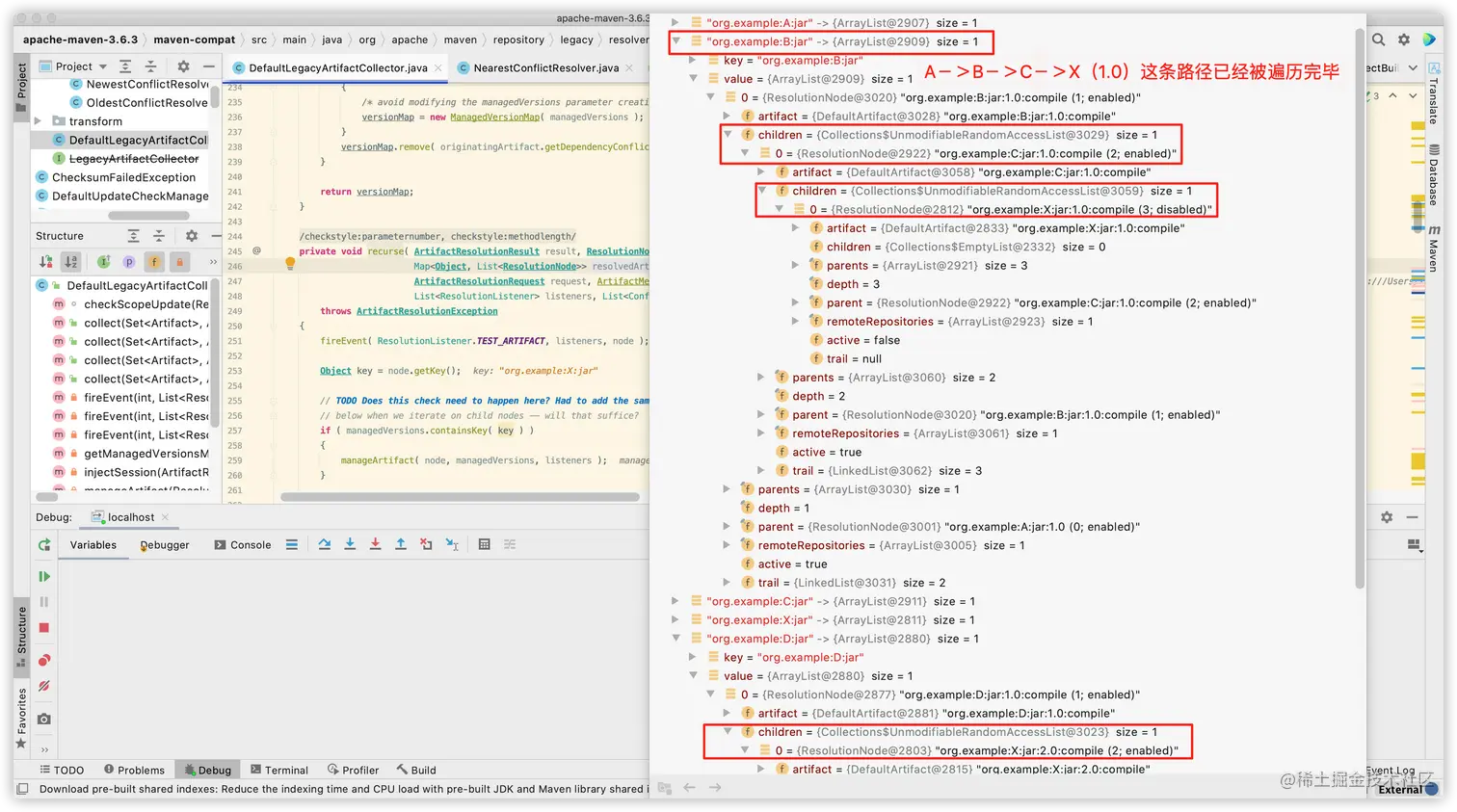Viewport: 1457px width, 812px height.
Task: Toggle Show Fields orange f button
Action: click(154, 262)
